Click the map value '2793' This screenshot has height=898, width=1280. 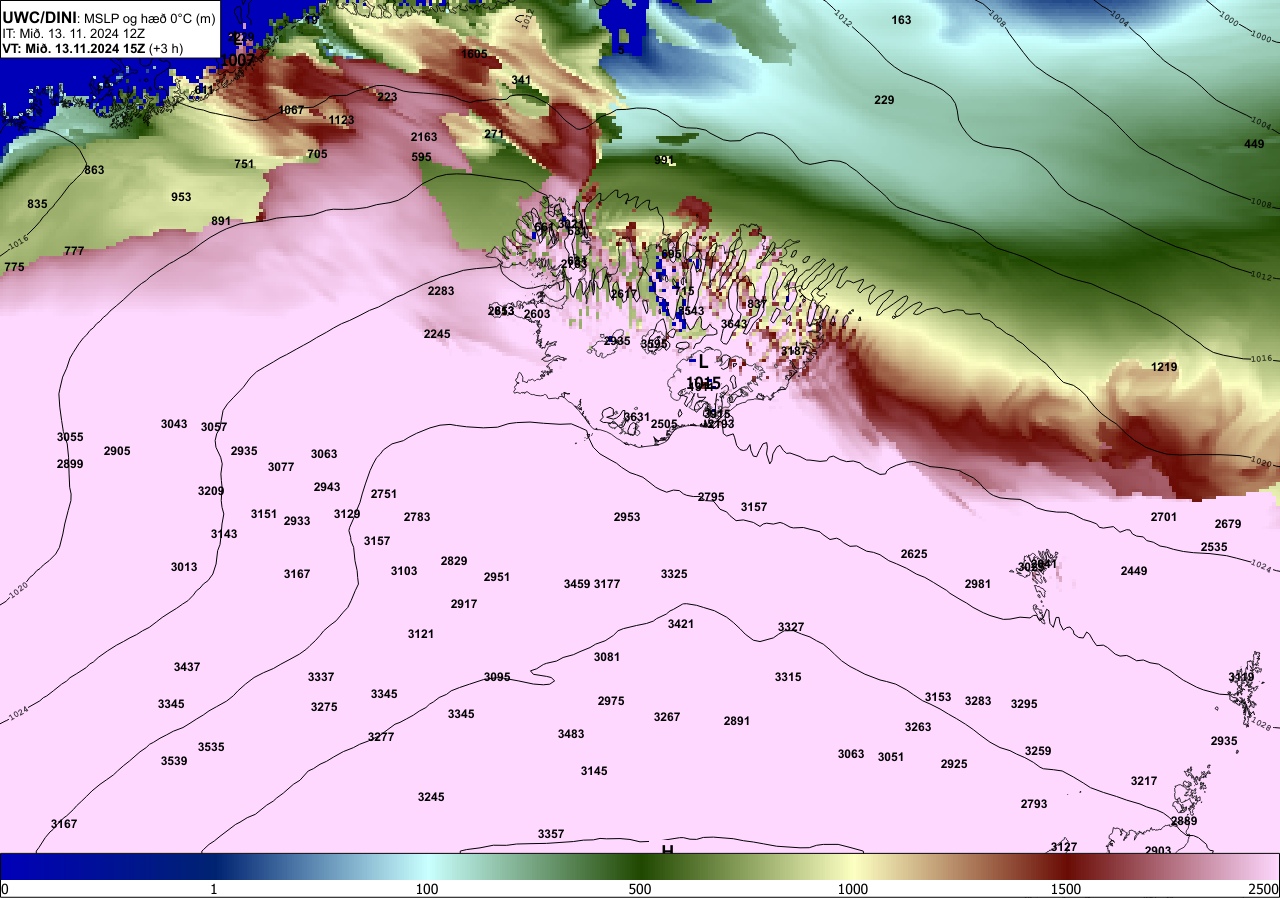pos(1034,804)
